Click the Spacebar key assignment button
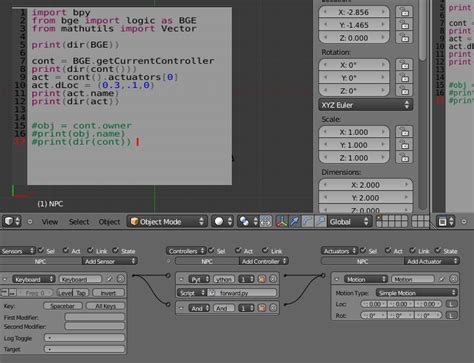 [x=63, y=306]
